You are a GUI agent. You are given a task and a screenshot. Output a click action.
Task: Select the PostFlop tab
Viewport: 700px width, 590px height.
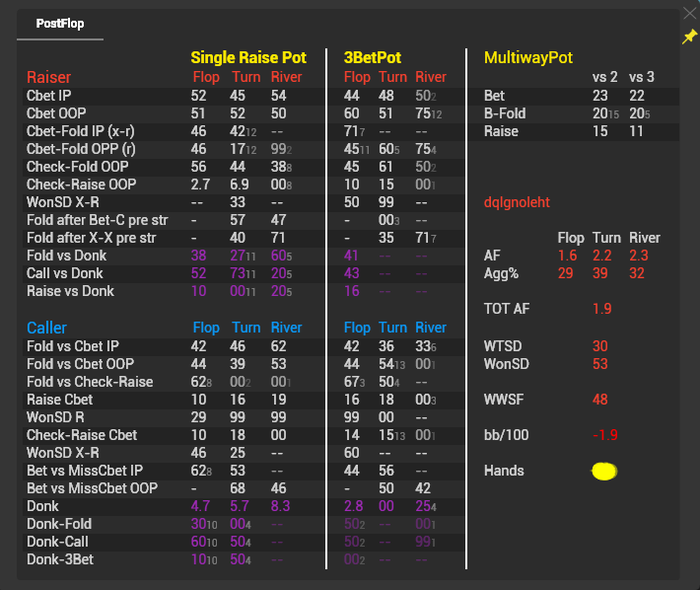[60, 24]
